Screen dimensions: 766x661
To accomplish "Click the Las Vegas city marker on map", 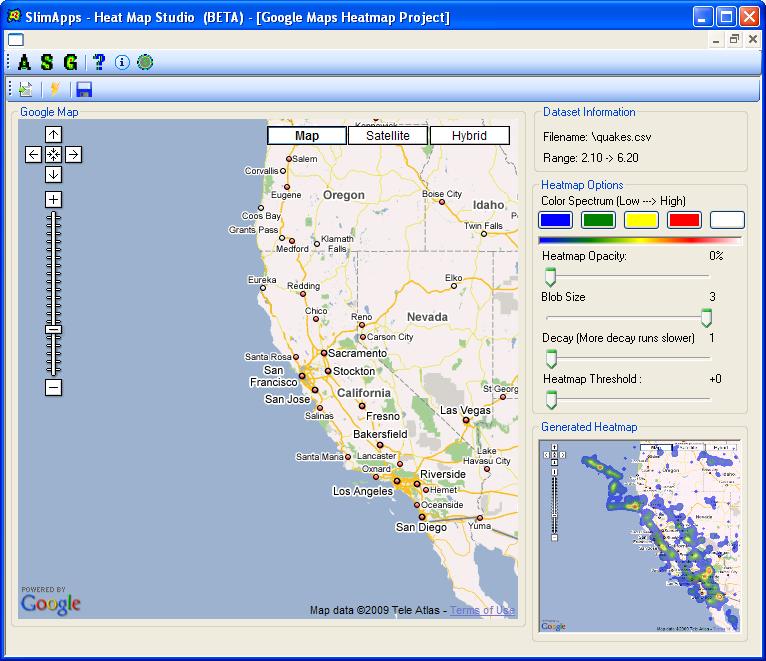I will 466,420.
